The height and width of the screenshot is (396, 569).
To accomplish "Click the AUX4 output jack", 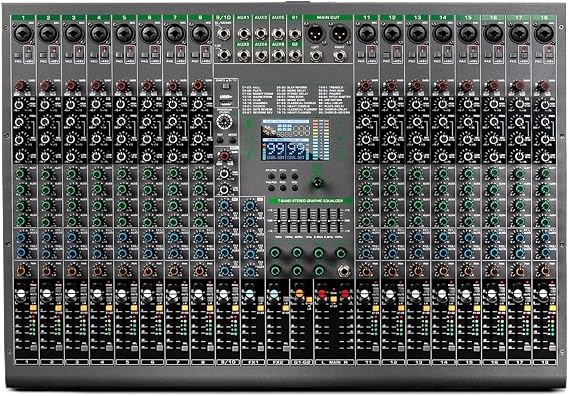I will point(261,56).
